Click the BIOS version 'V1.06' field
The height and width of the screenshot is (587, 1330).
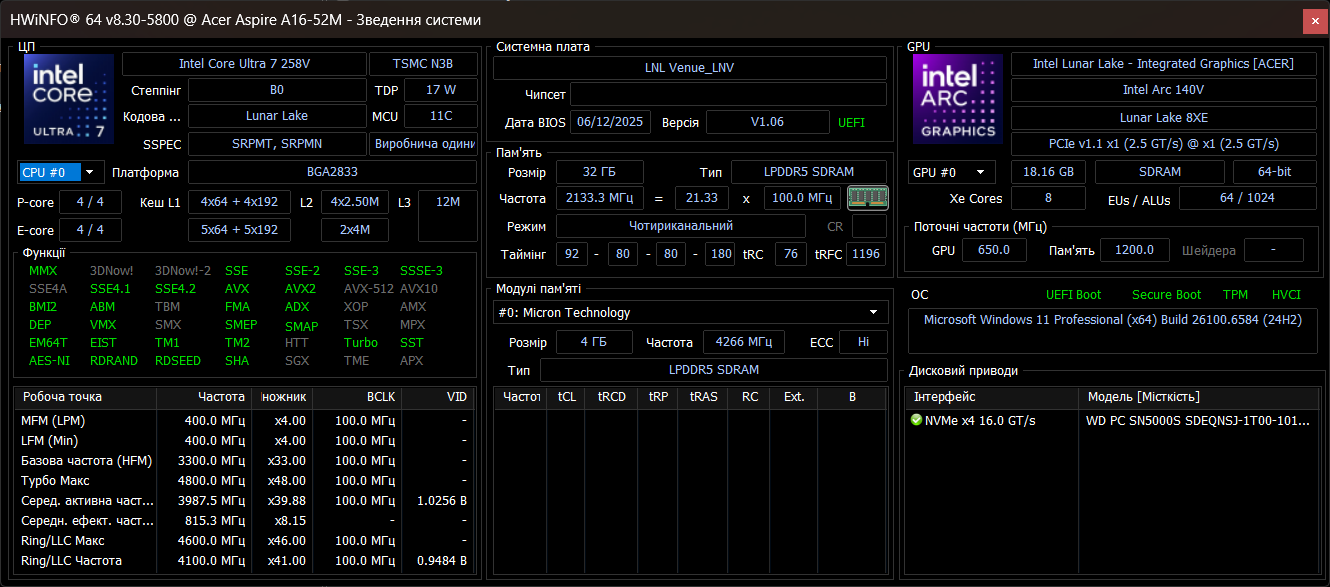coord(767,122)
